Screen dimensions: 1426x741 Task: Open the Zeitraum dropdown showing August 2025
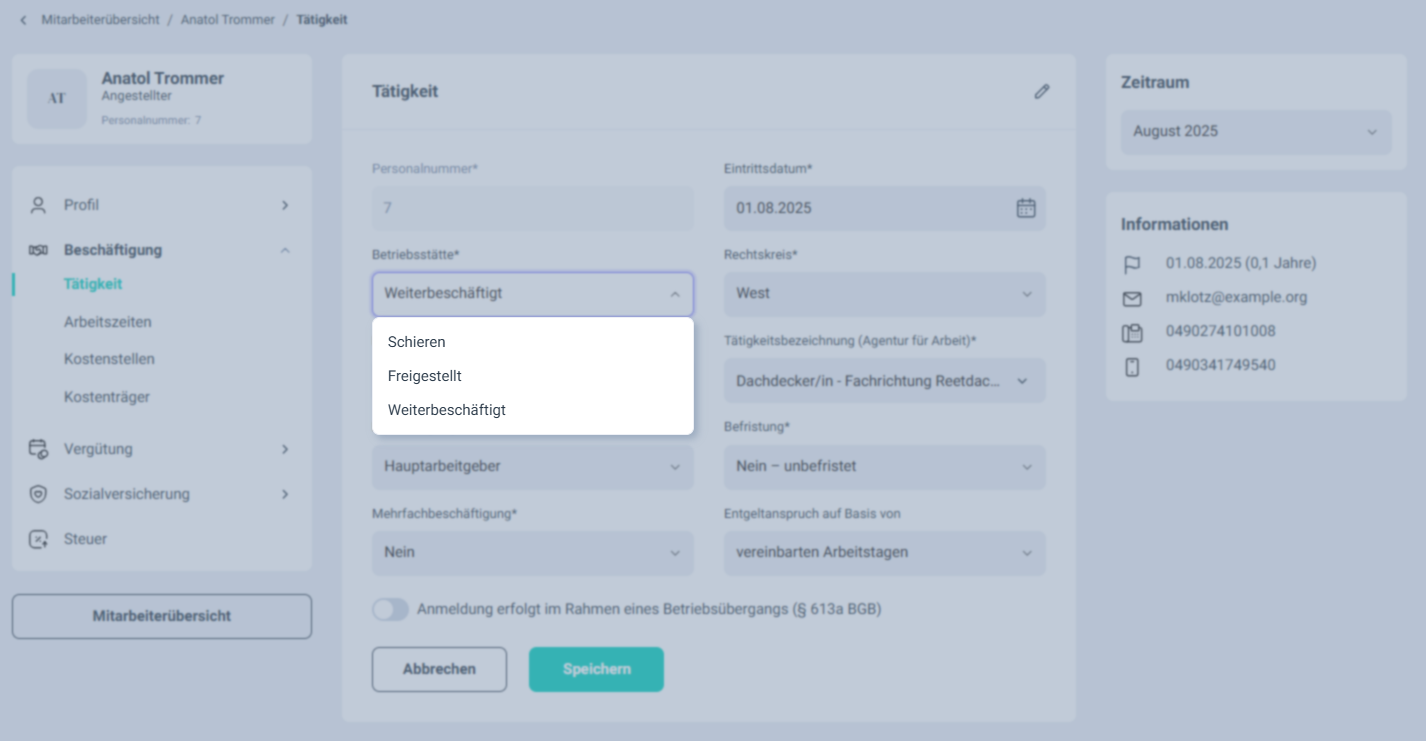pos(1255,132)
